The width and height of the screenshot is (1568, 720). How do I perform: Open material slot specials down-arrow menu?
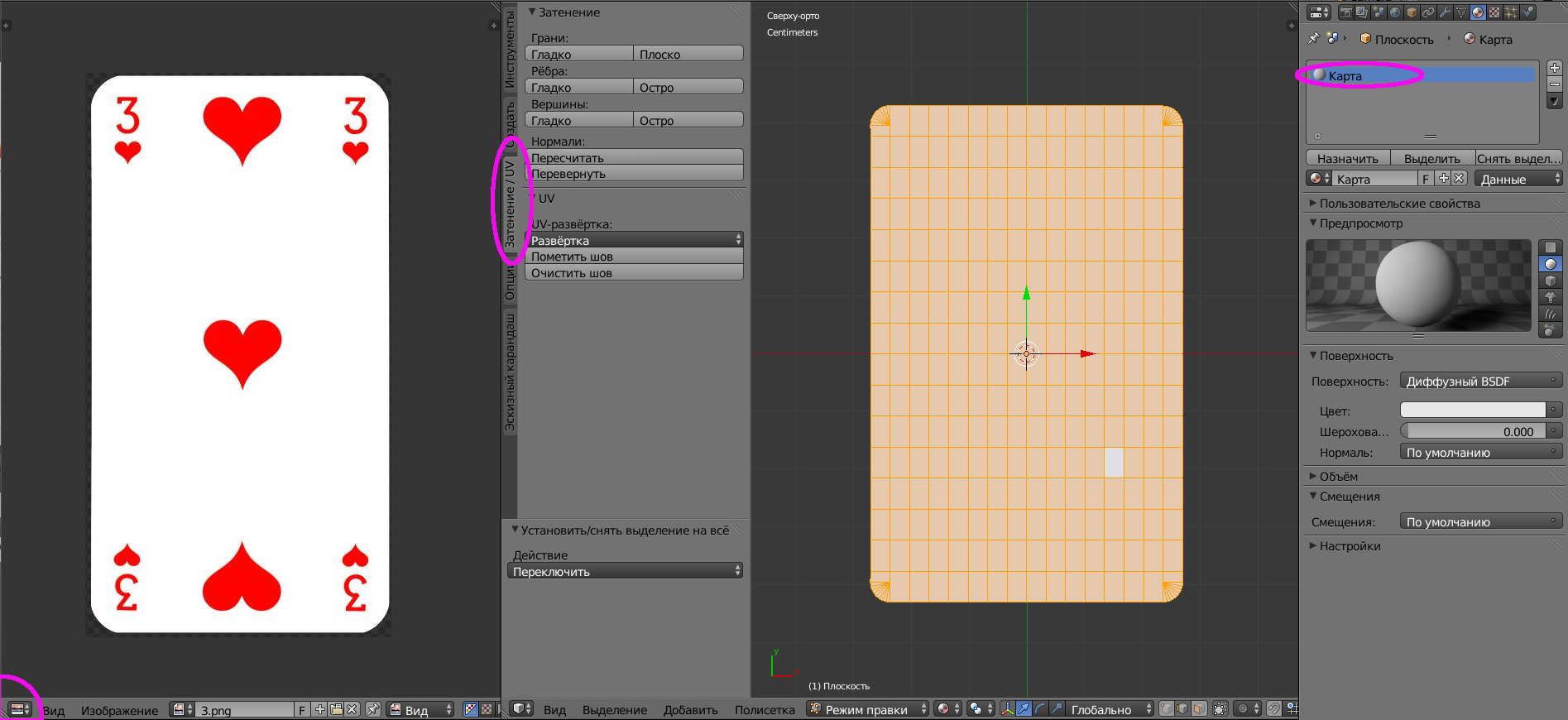[1554, 101]
